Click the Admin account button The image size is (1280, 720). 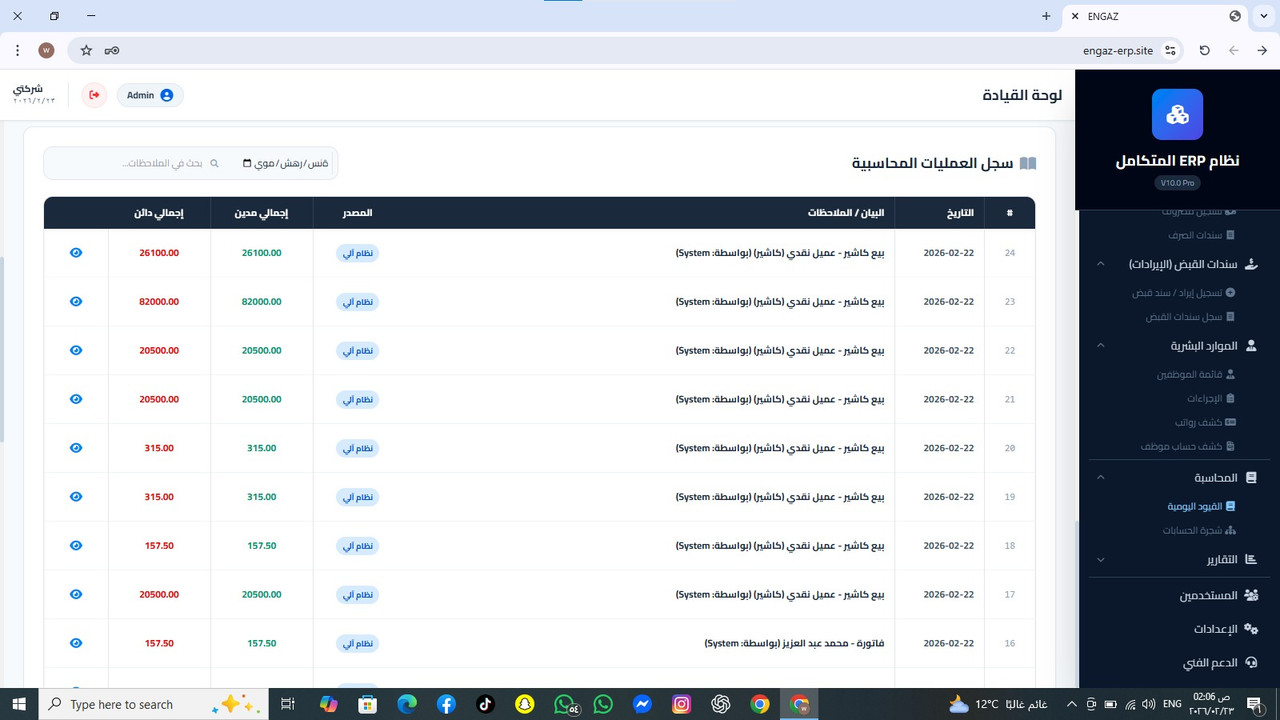click(x=148, y=95)
